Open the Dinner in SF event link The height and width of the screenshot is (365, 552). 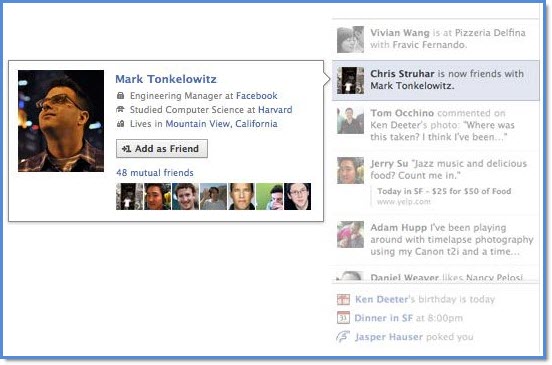383,318
